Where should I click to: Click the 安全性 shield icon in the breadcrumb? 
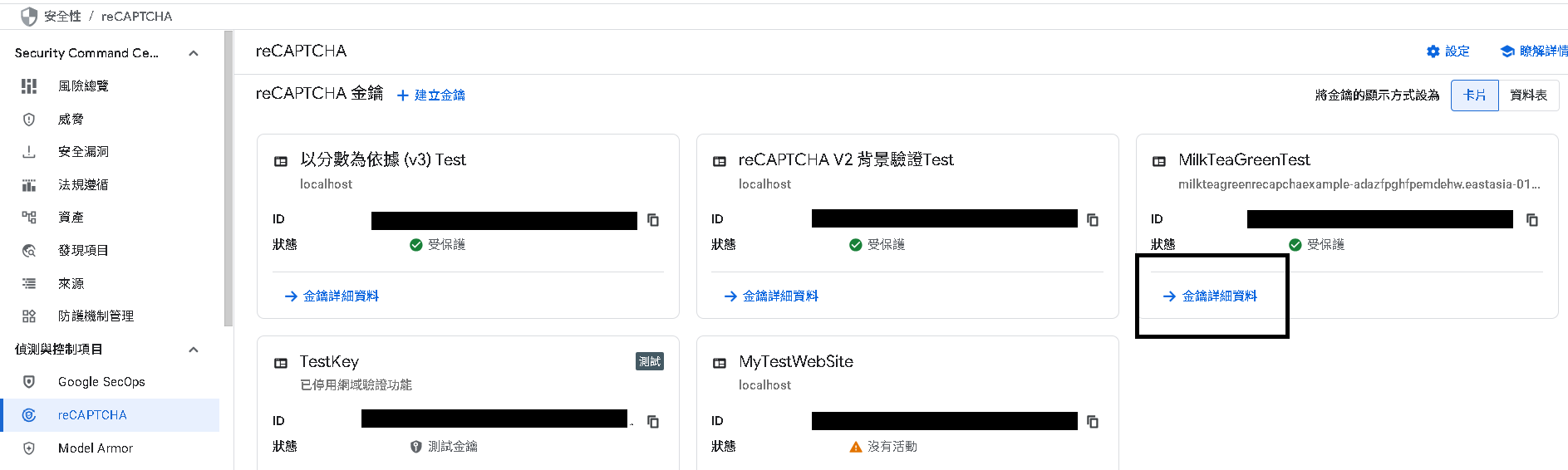[29, 17]
